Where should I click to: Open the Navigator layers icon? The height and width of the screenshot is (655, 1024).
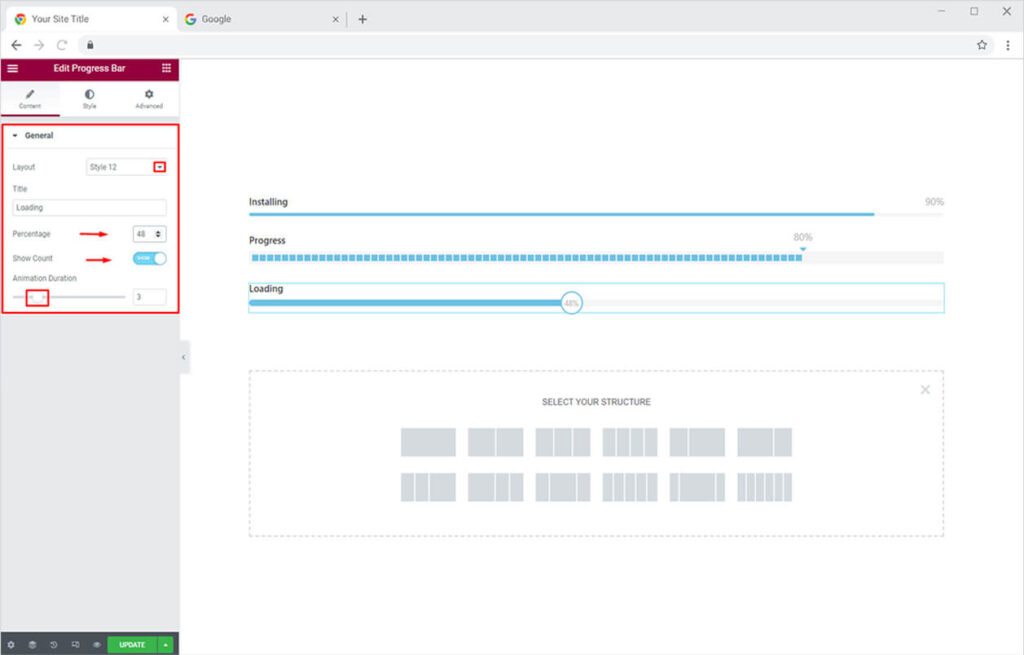click(x=32, y=645)
